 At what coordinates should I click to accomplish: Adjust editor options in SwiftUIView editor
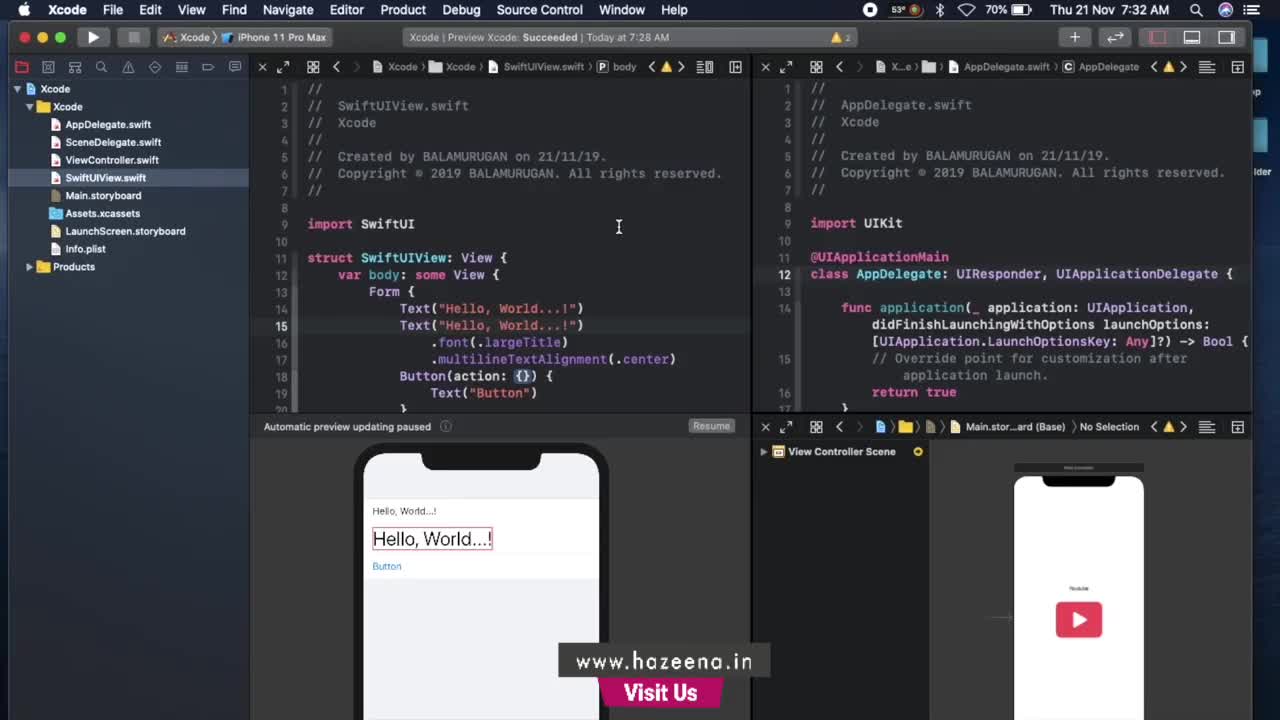[x=705, y=67]
